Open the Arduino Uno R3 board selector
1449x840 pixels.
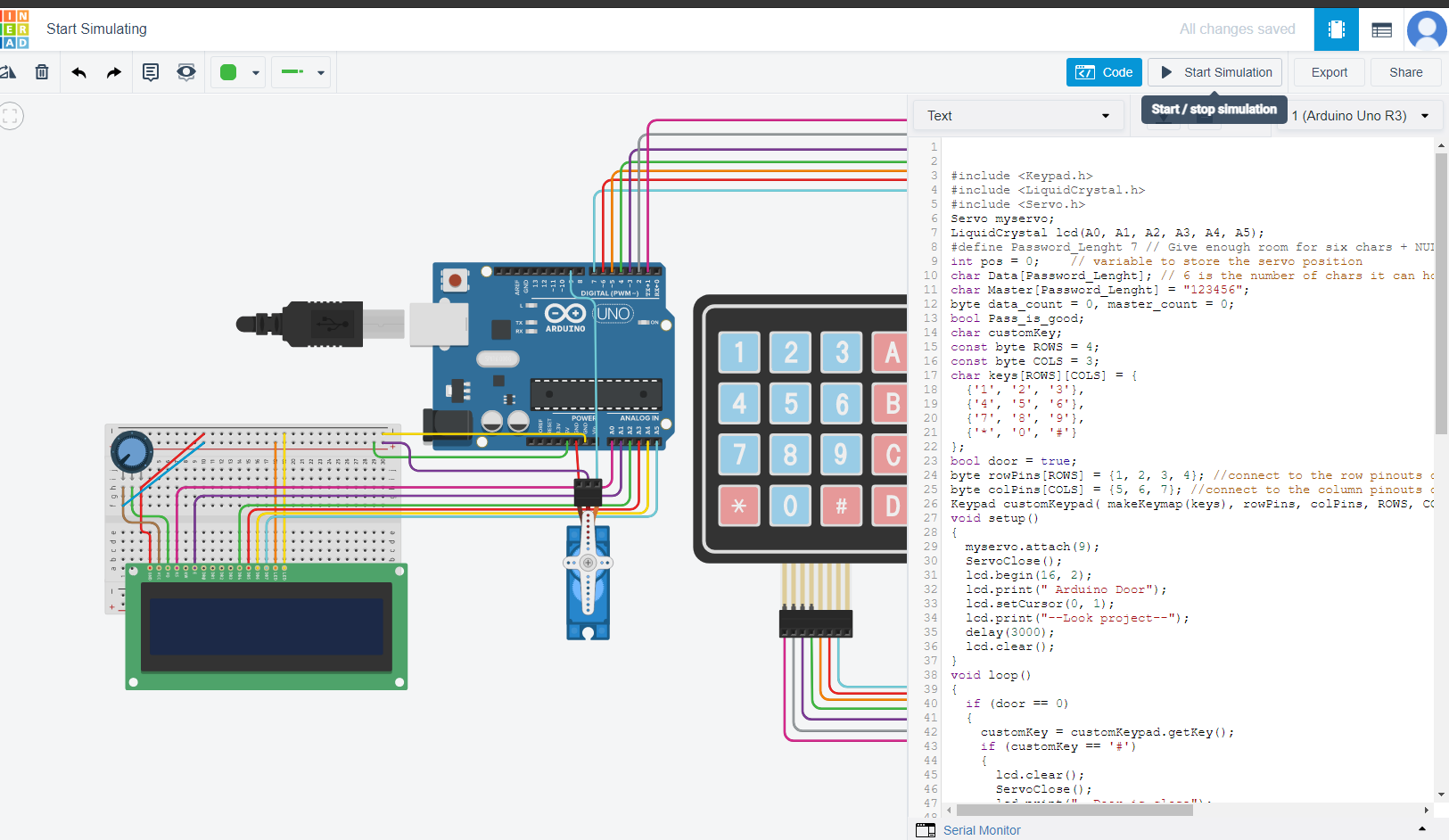click(x=1360, y=116)
